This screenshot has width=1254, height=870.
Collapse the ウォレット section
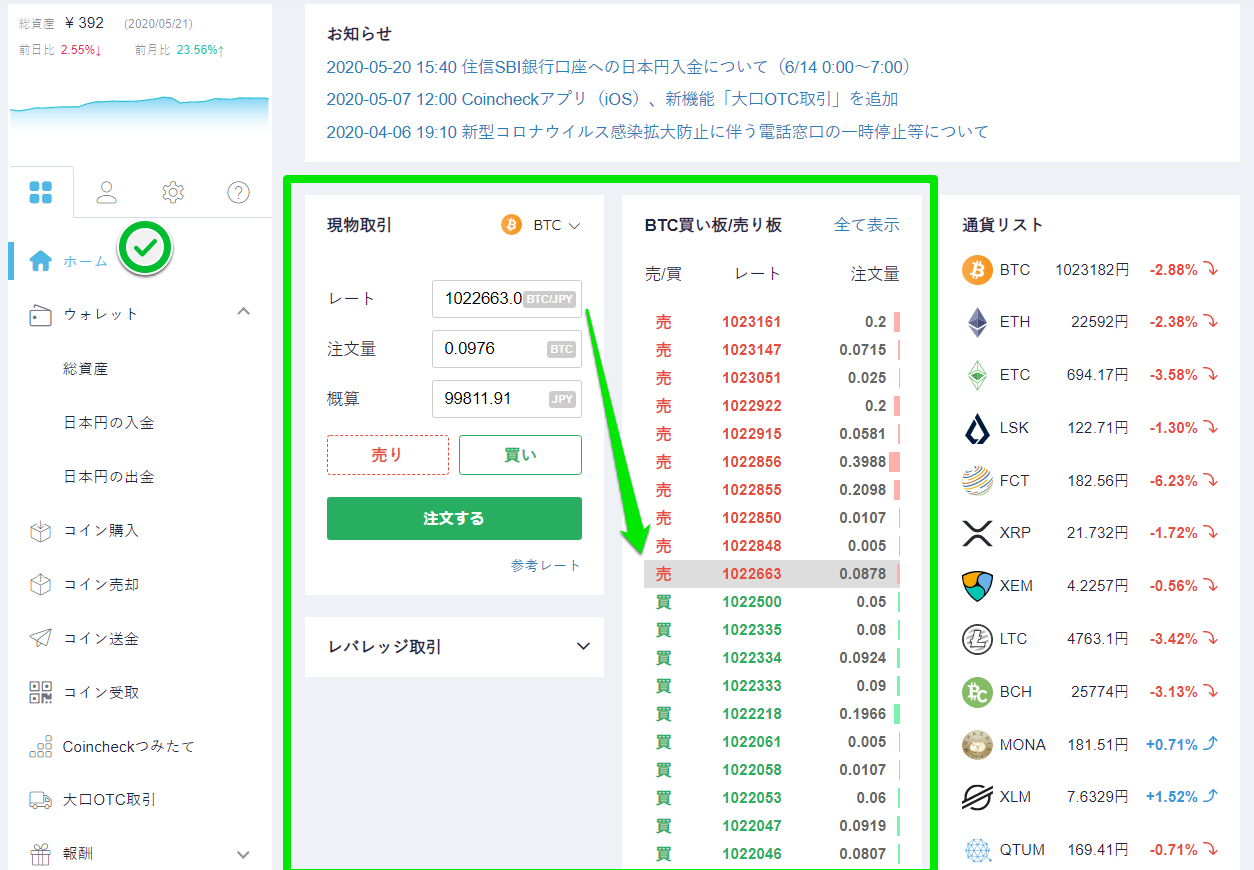pyautogui.click(x=243, y=311)
